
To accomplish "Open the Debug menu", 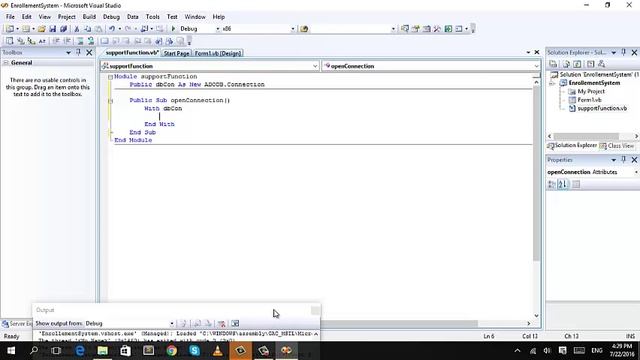I will pos(111,17).
